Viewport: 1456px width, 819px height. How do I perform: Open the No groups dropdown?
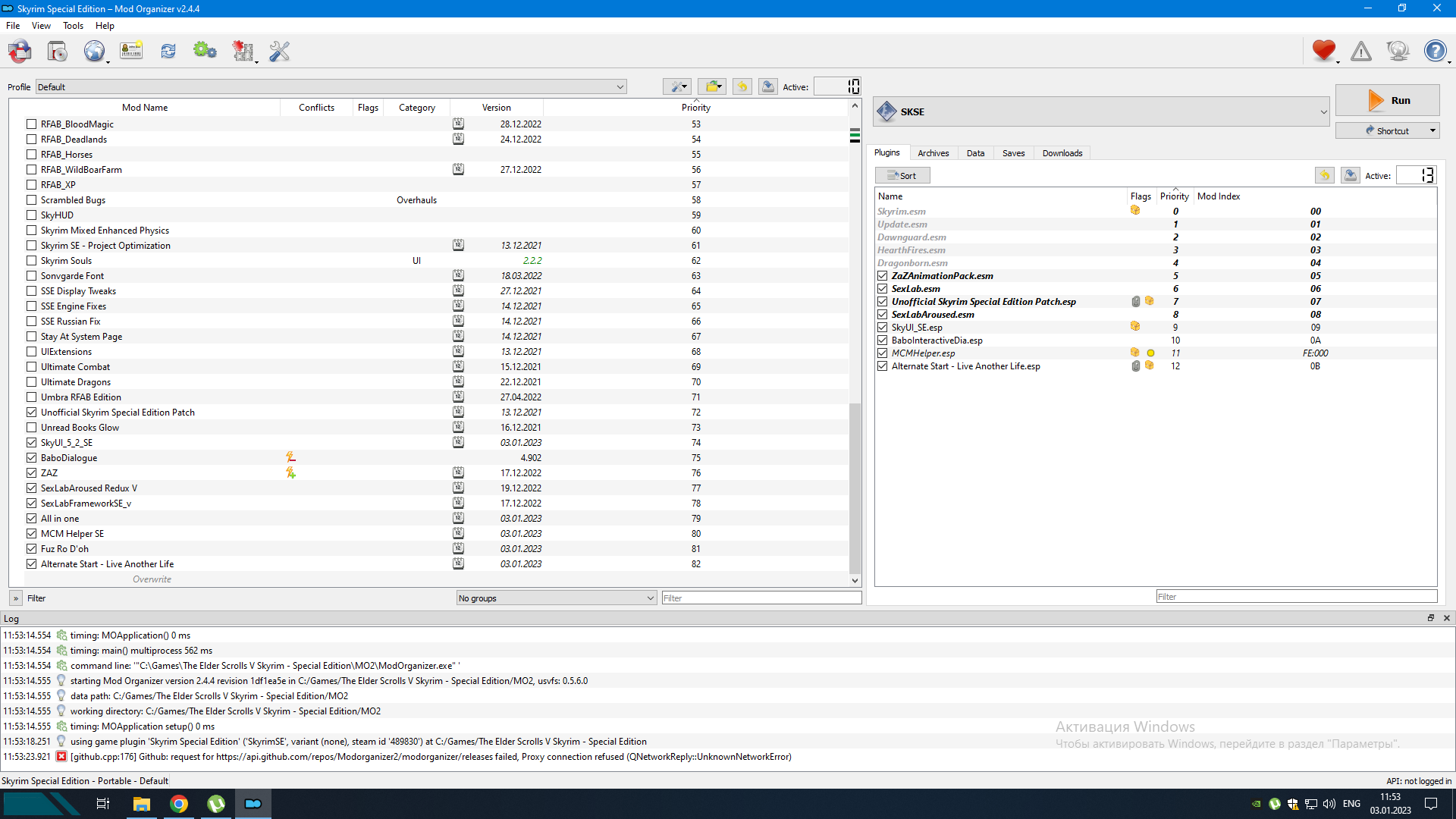tap(556, 598)
